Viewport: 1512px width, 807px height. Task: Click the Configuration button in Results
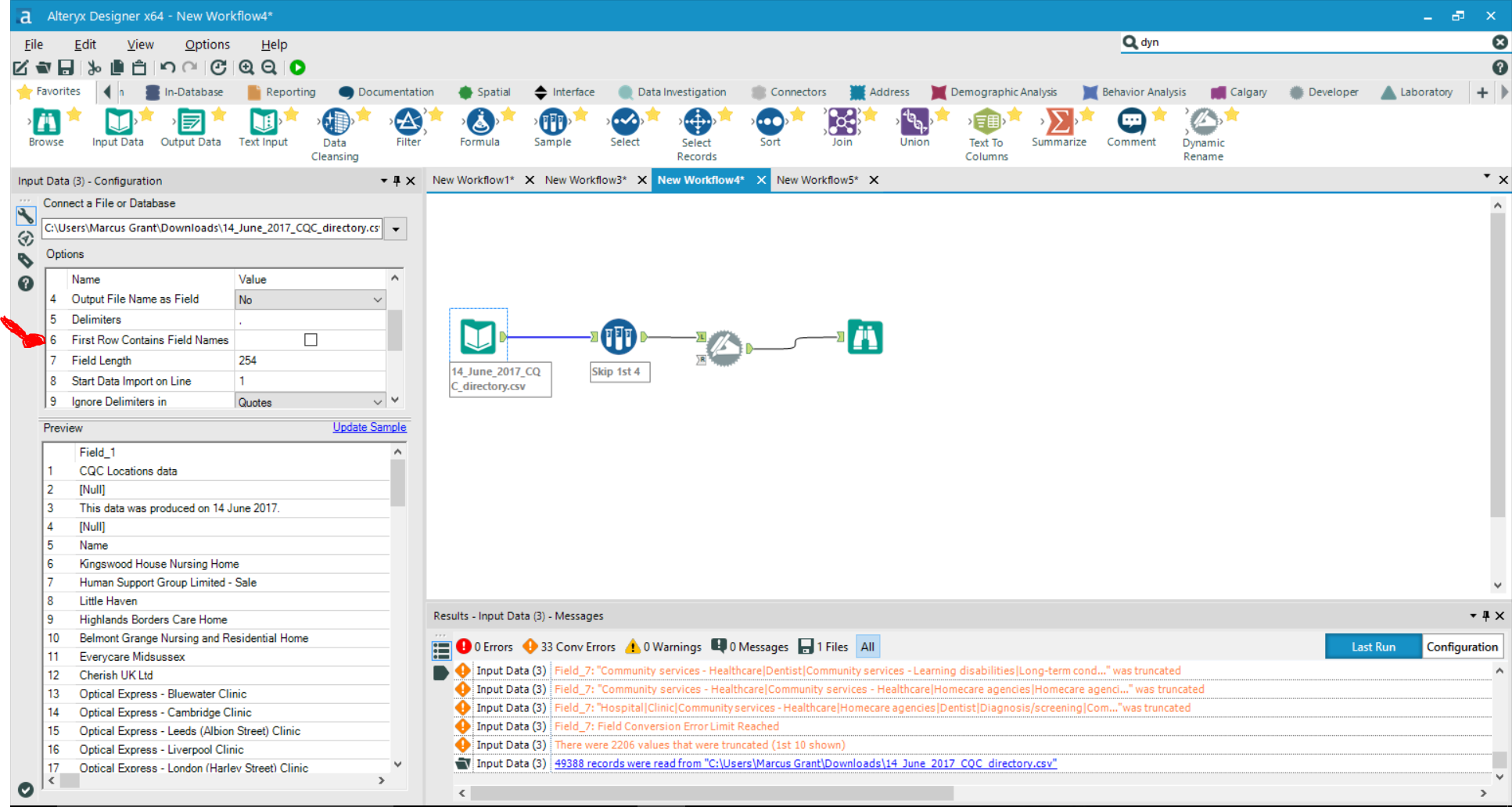tap(1461, 647)
